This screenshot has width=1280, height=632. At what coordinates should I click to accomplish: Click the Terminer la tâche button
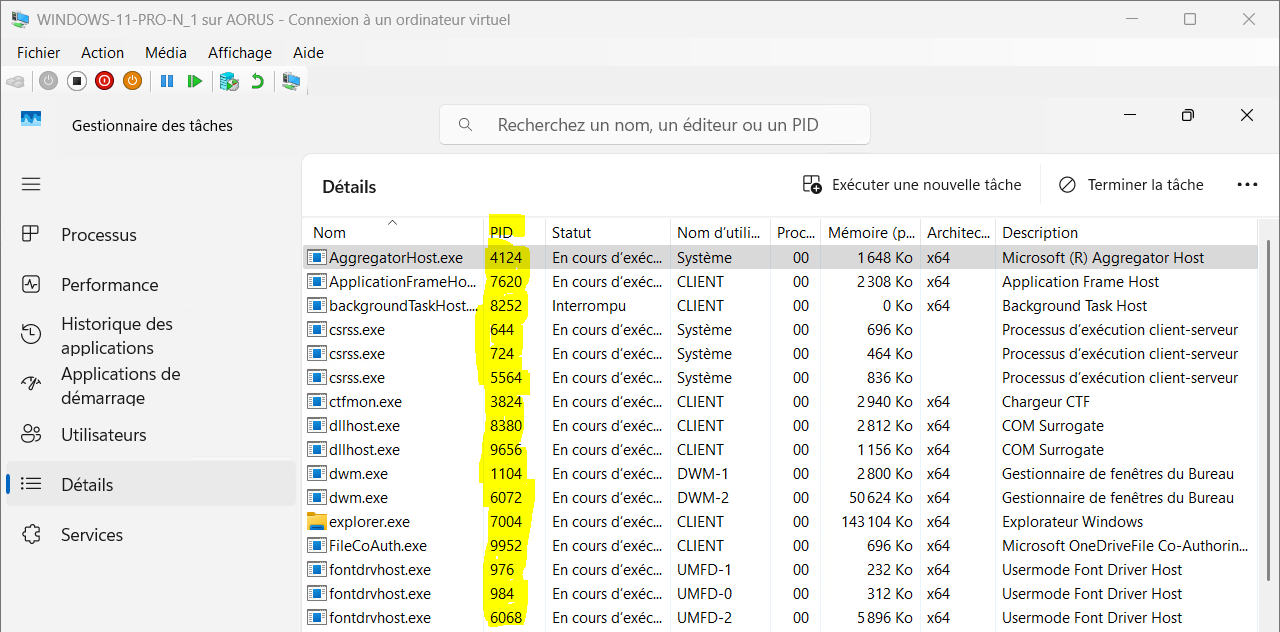click(1131, 185)
